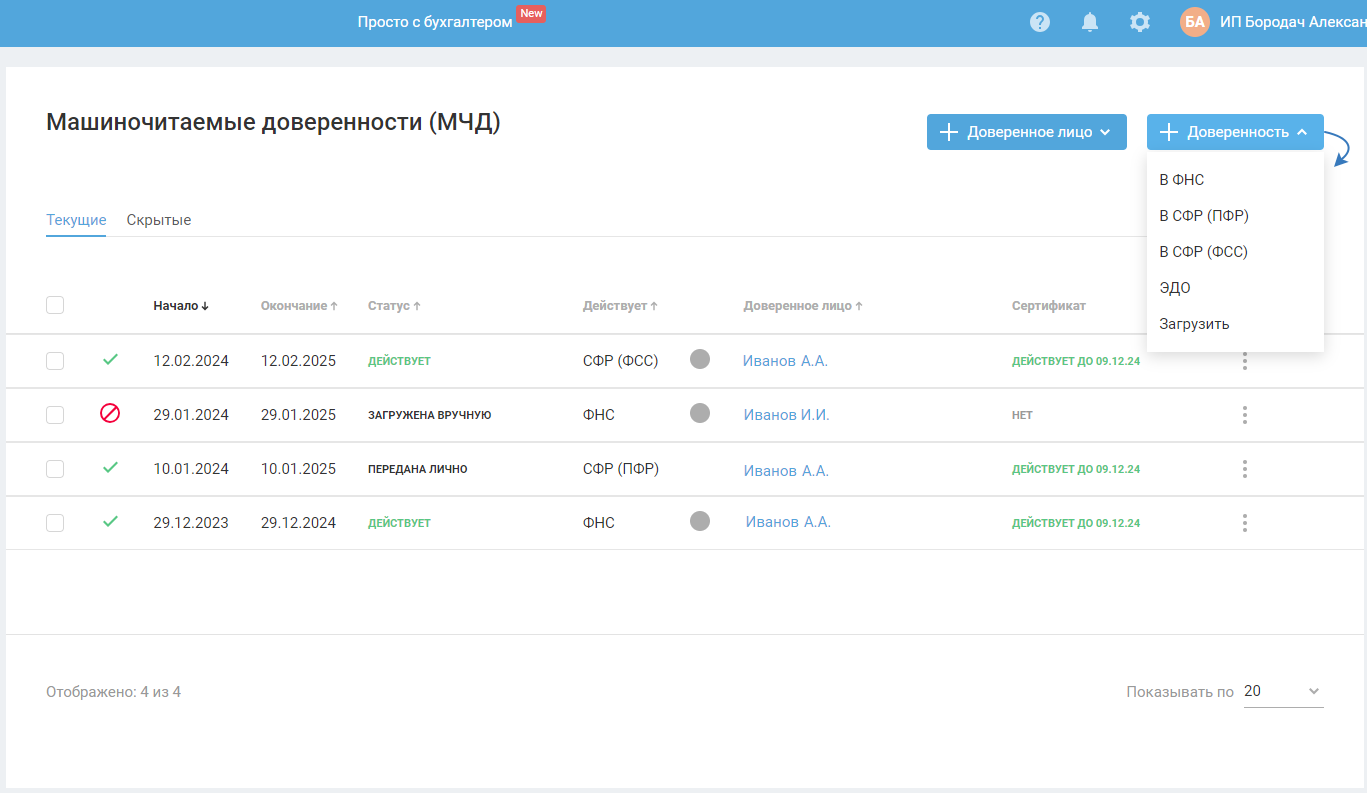
Task: Open three-dot menu for 29.01.2024 row
Action: click(x=1245, y=415)
